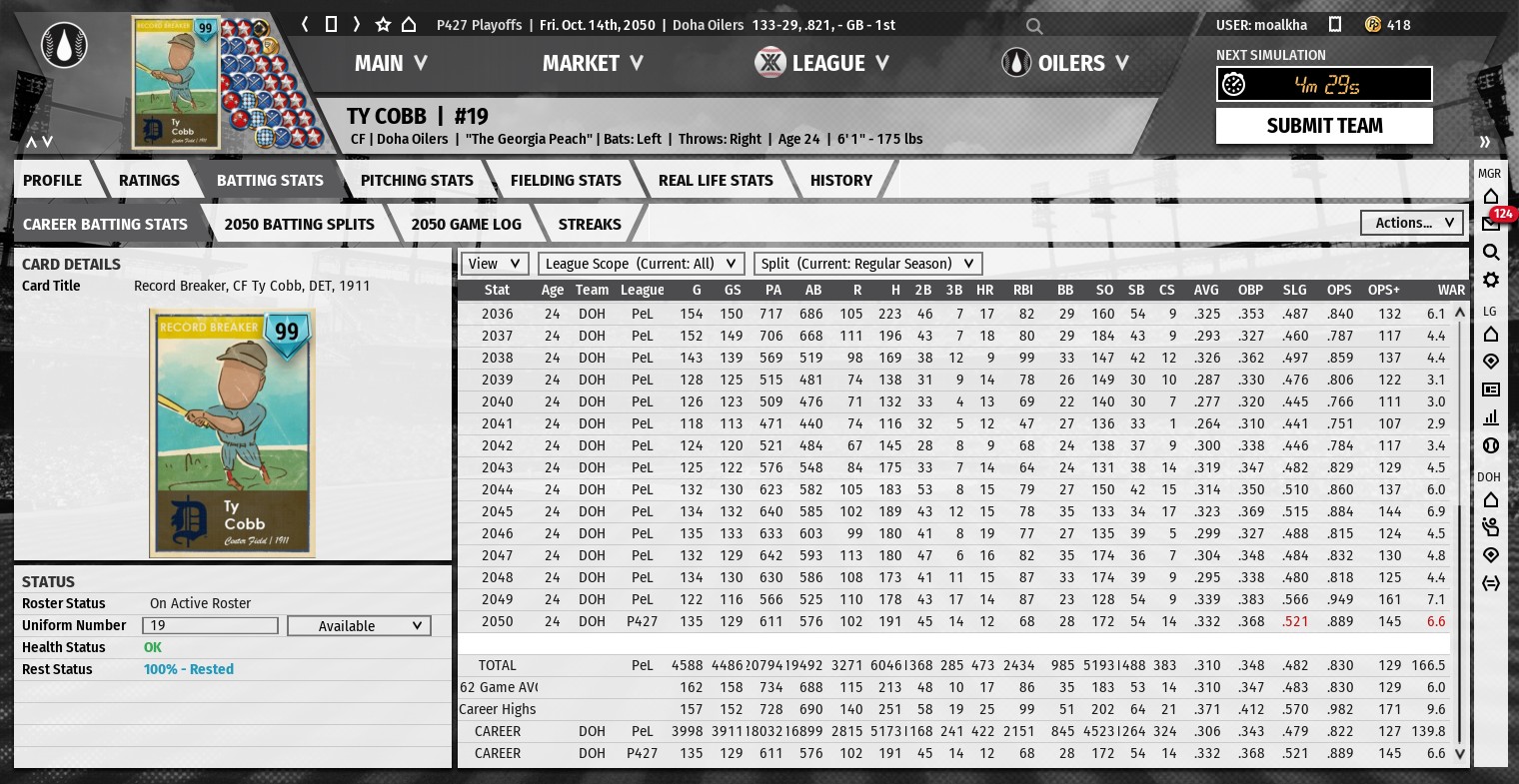Open the Split Regular Season dropdown
The image size is (1519, 784).
(x=867, y=264)
